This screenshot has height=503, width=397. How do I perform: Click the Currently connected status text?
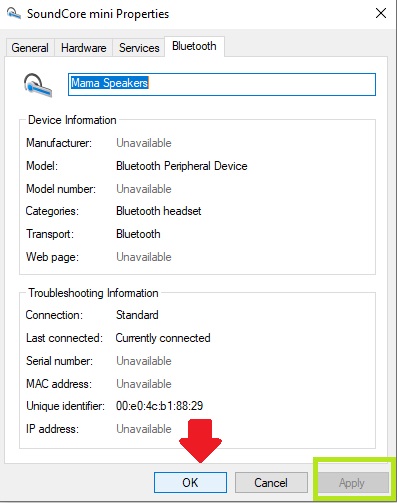tap(163, 338)
